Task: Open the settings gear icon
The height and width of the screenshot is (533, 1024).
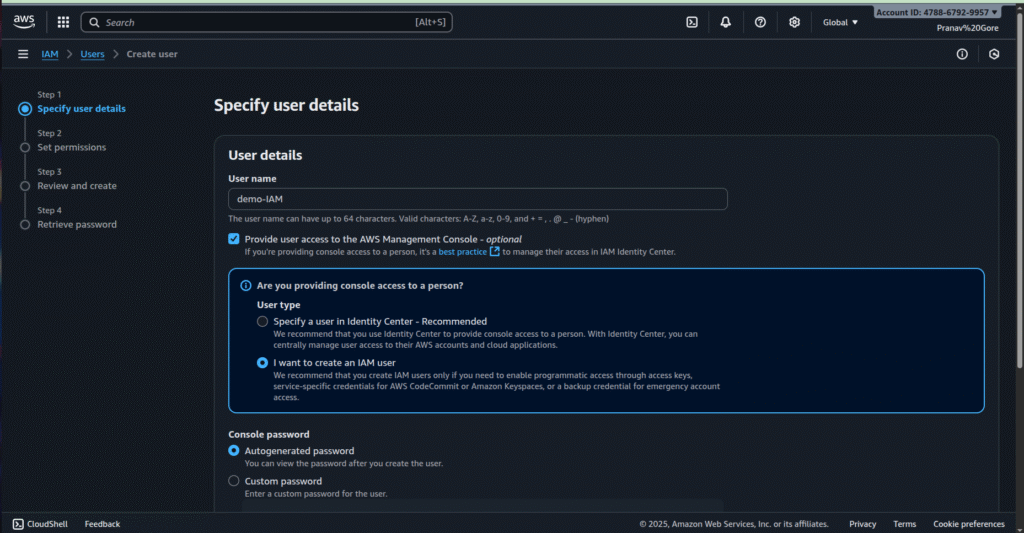Action: click(794, 22)
